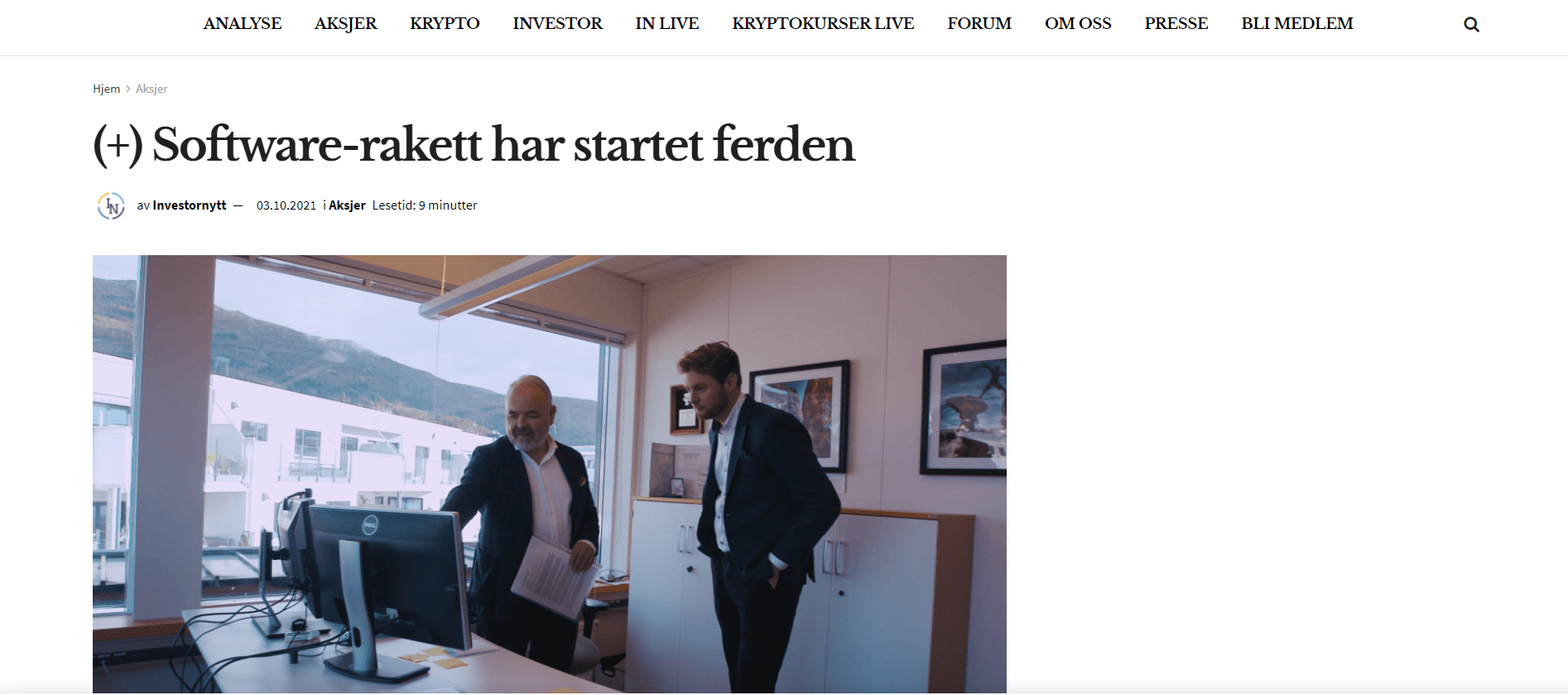Visit the FORUM page

click(x=979, y=23)
